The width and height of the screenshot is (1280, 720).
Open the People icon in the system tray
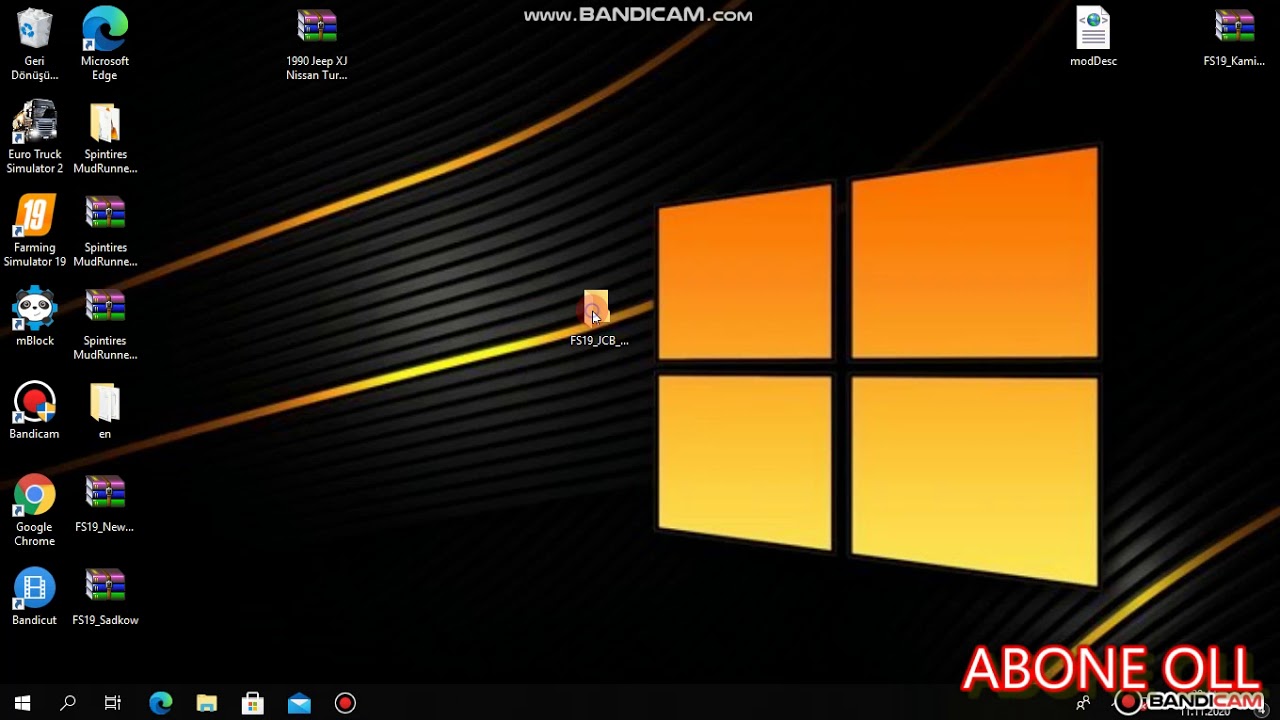1083,704
